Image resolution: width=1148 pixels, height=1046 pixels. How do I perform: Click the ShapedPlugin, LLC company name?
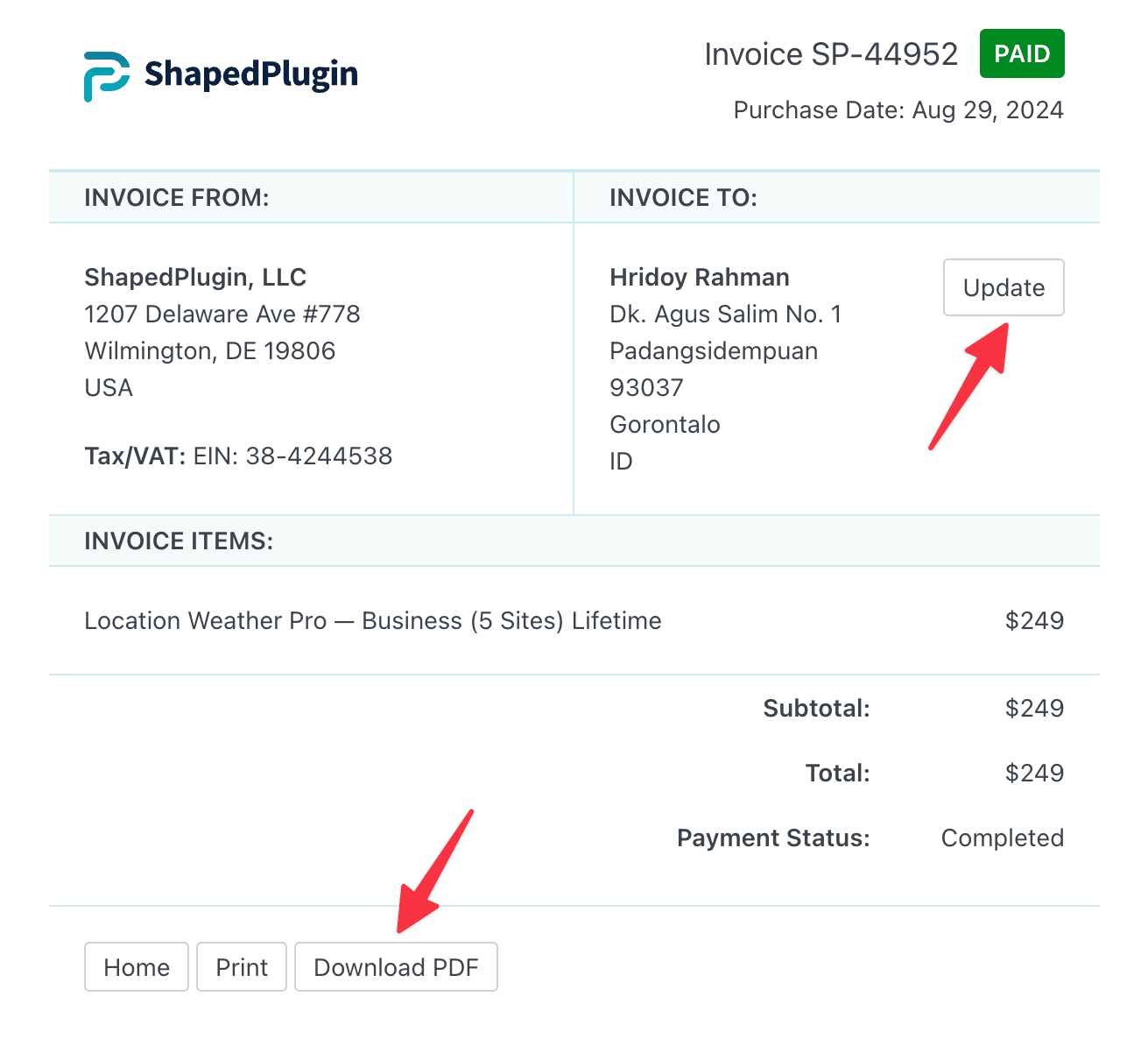[x=195, y=278]
